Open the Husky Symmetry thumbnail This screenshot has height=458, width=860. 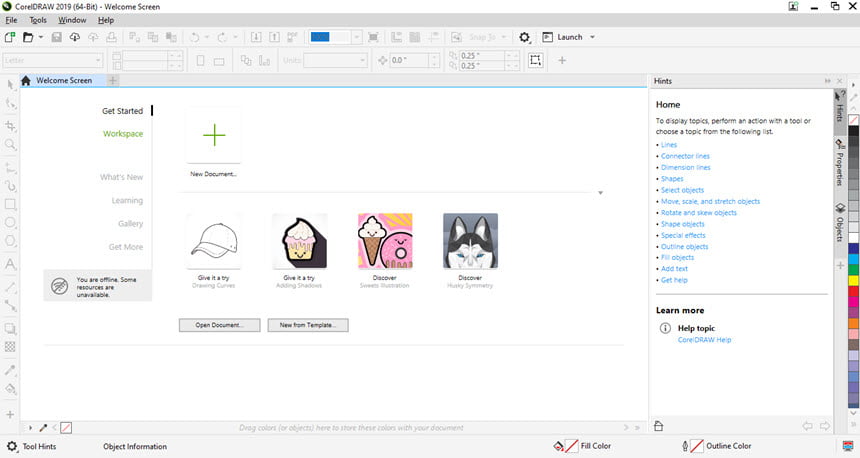(x=470, y=241)
